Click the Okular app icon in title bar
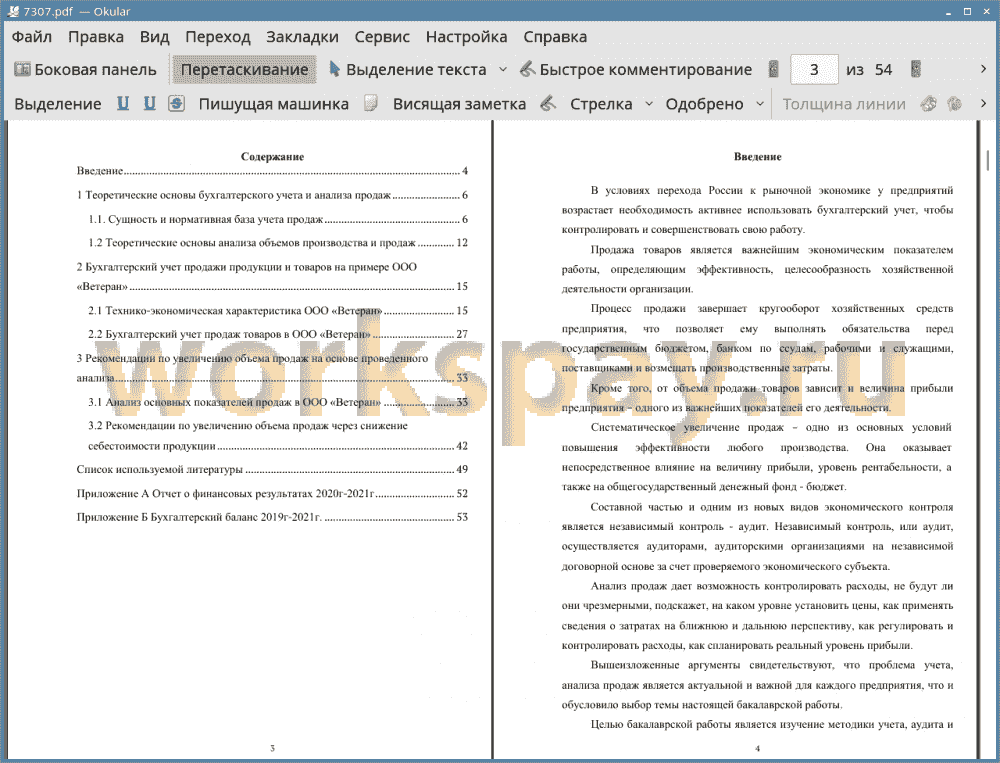1000x763 pixels. (x=13, y=11)
